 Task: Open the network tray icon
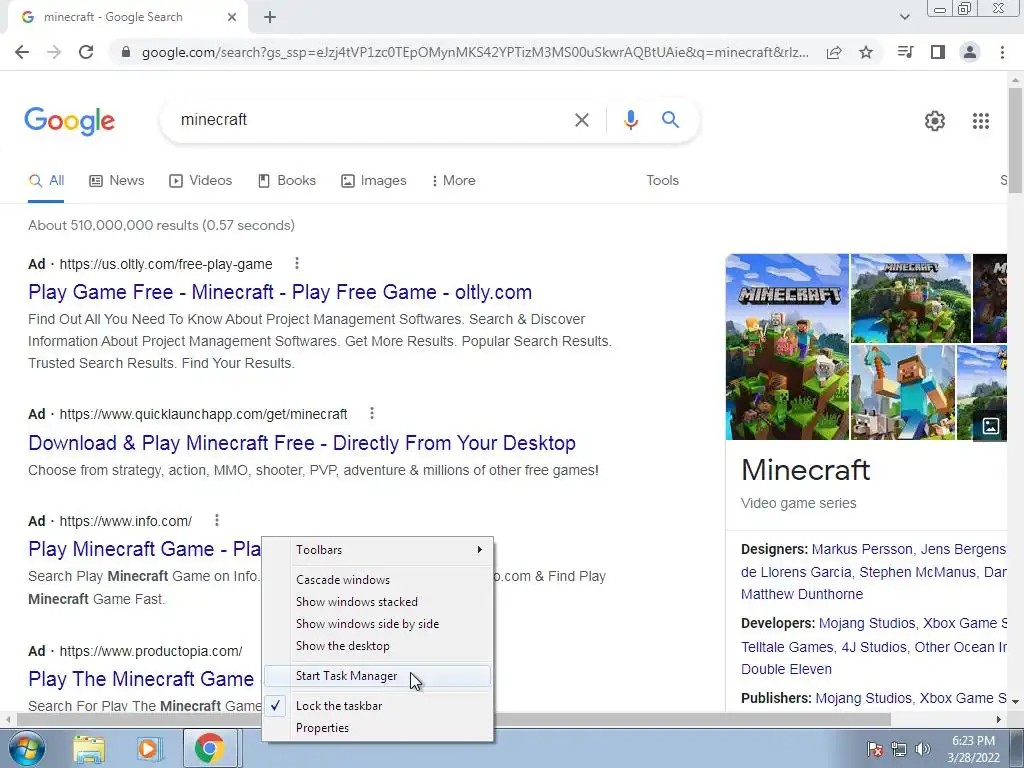coord(899,749)
